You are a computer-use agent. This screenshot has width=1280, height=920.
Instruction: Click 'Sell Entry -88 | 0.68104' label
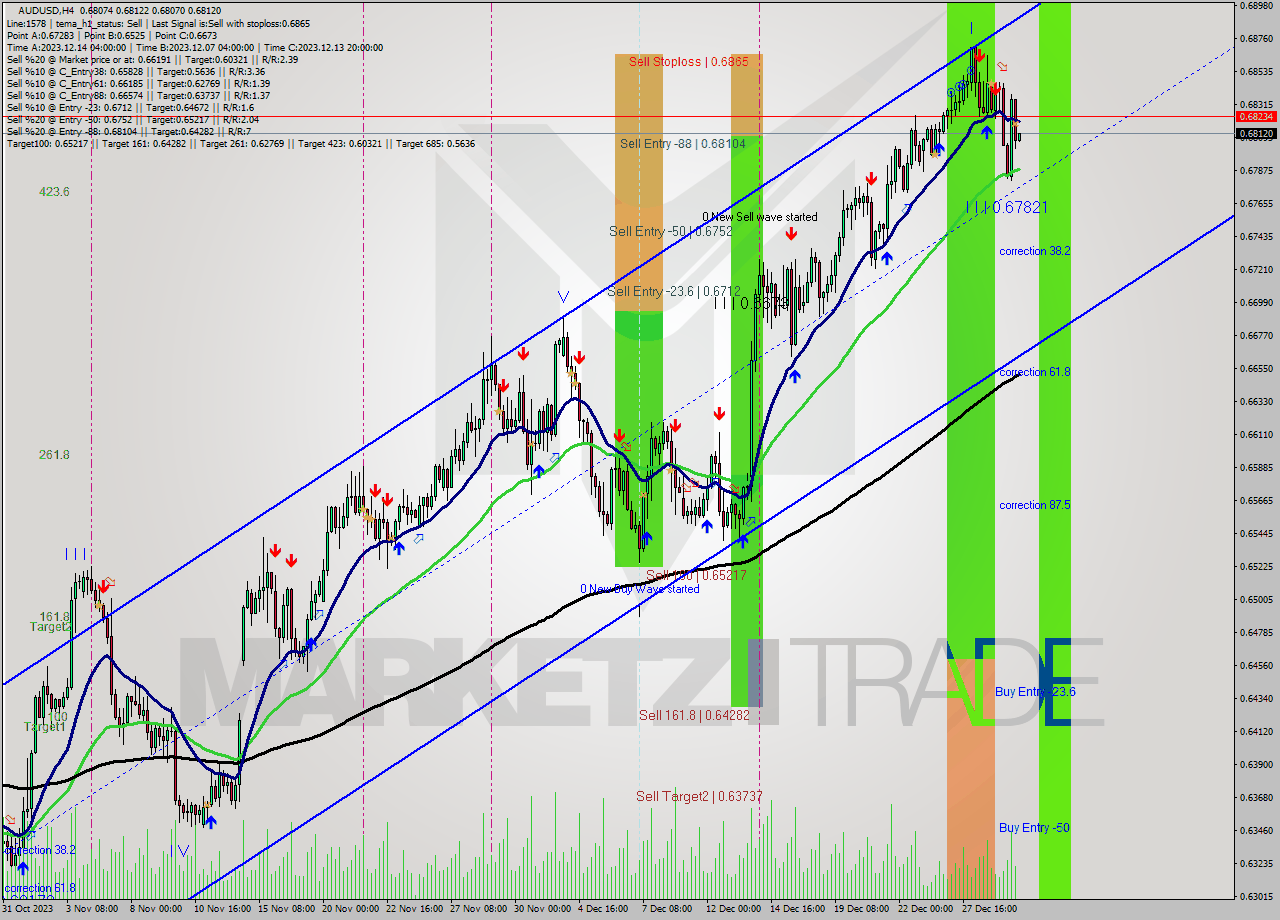click(x=682, y=143)
